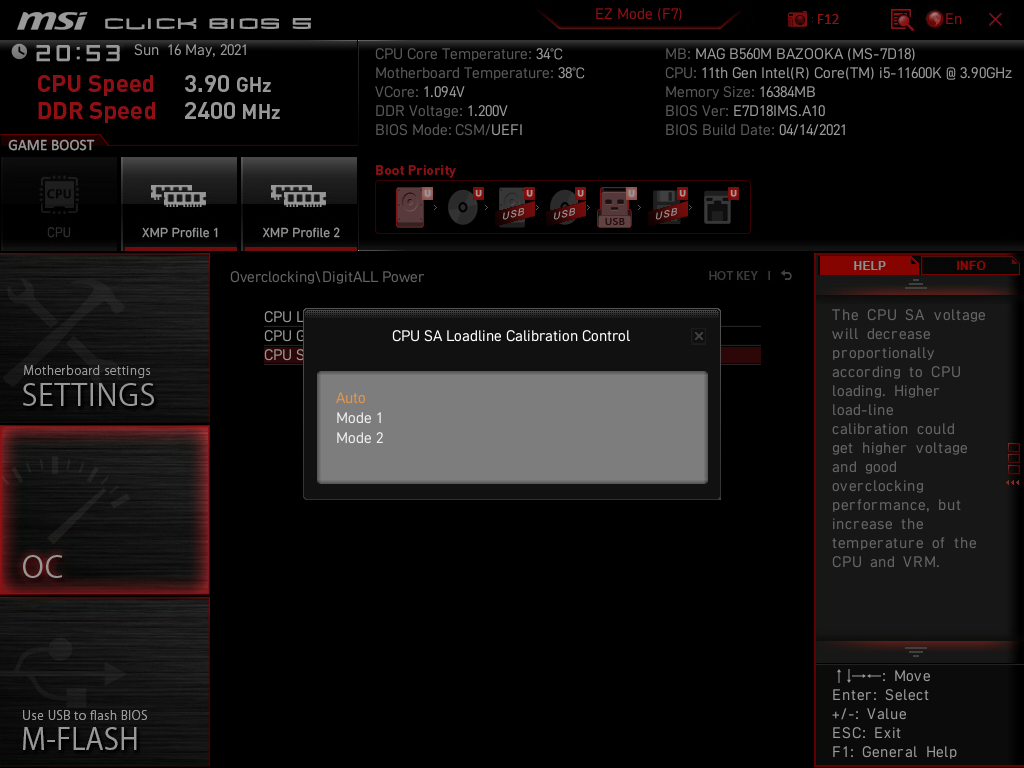Enable XMP Profile 2
The height and width of the screenshot is (768, 1024).
click(300, 204)
